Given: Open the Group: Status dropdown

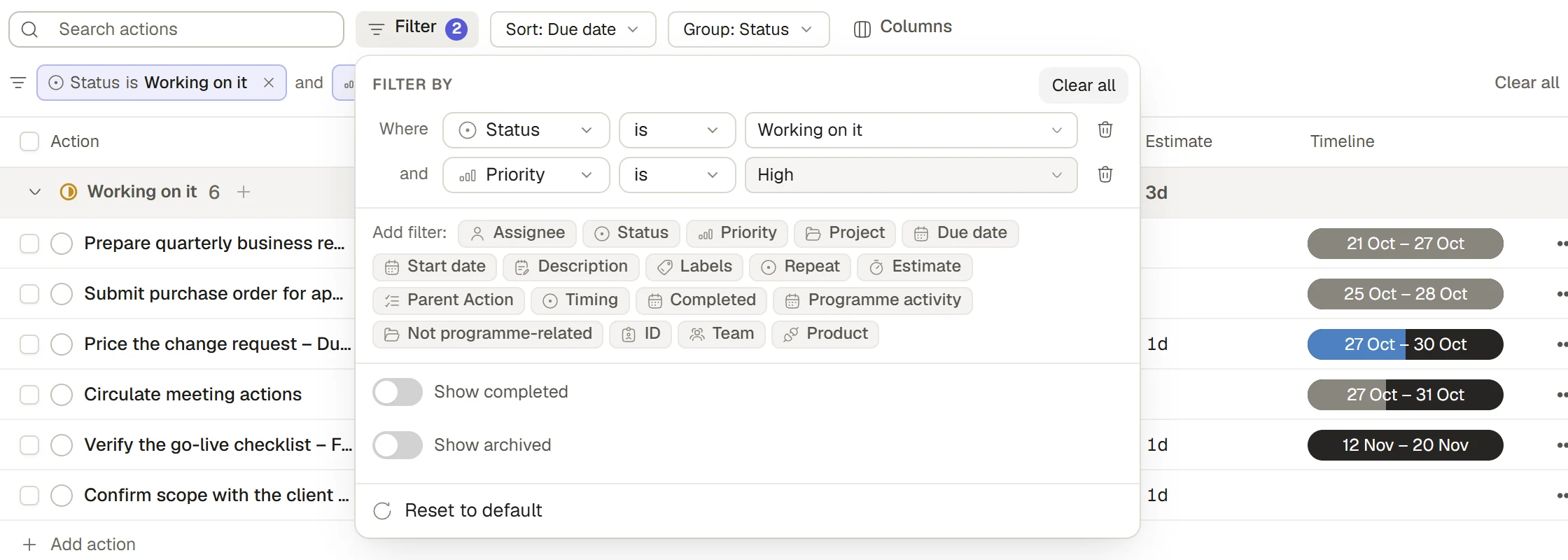Looking at the screenshot, I should (749, 29).
